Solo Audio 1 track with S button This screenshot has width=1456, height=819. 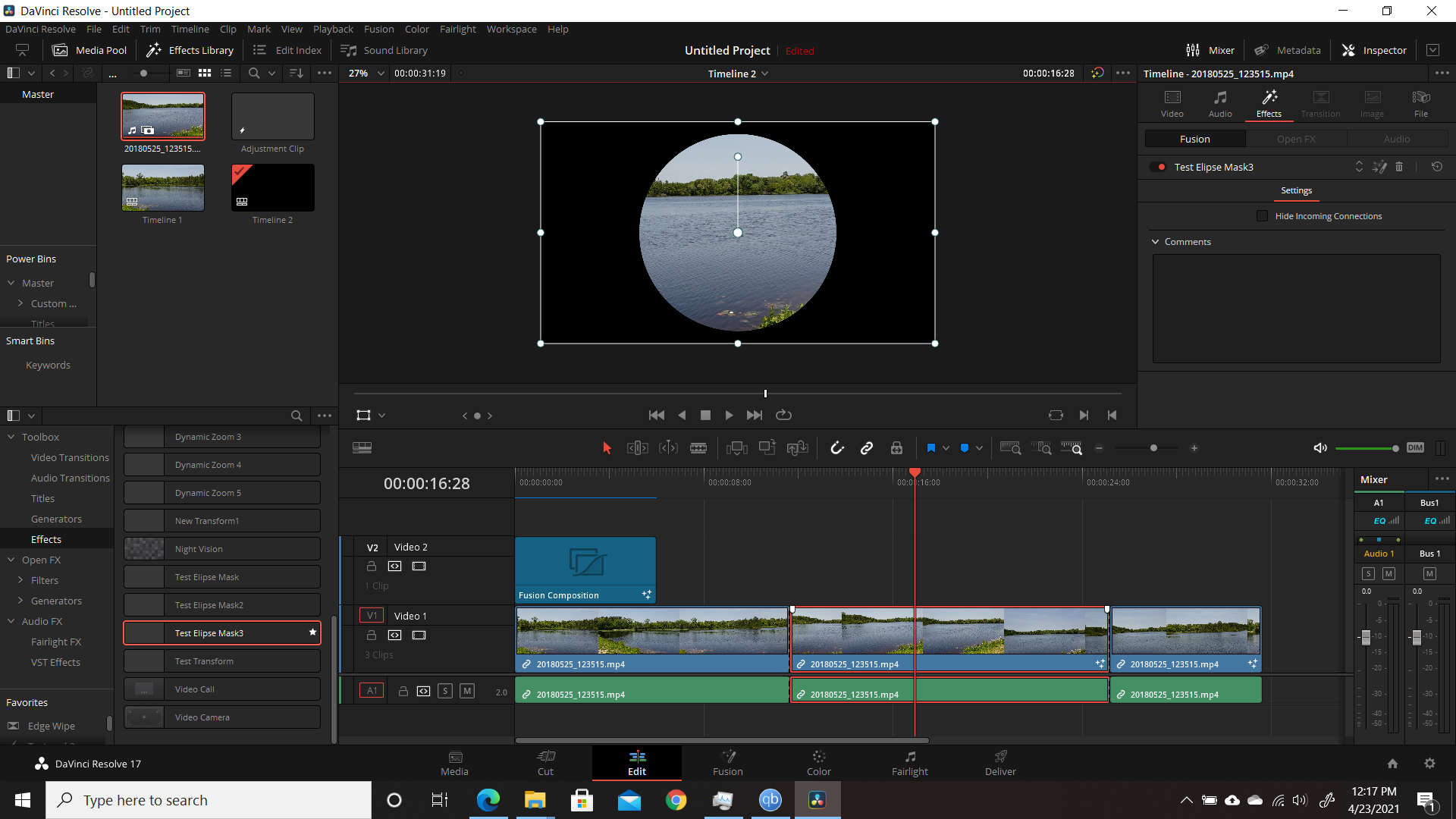point(445,691)
